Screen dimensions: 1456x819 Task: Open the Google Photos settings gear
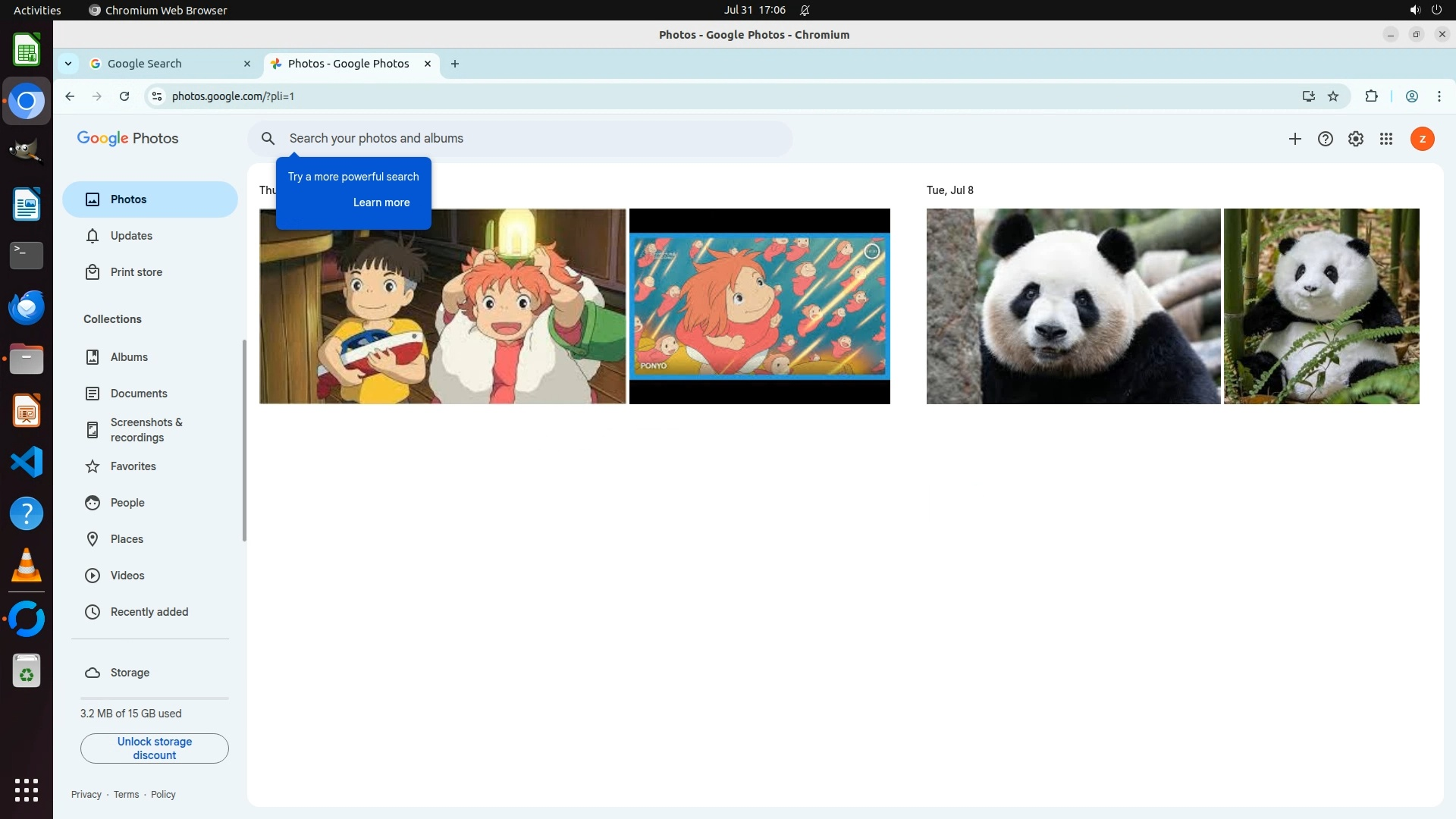[1355, 139]
